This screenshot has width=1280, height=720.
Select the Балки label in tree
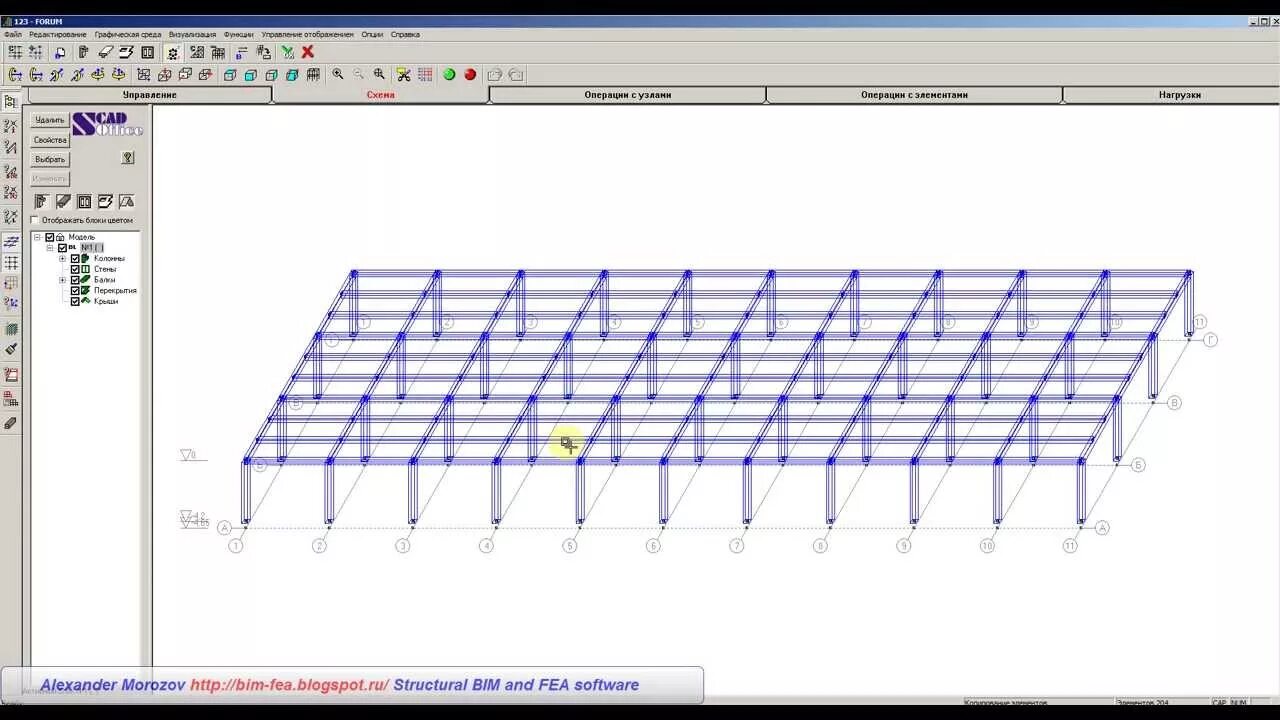(x=104, y=280)
